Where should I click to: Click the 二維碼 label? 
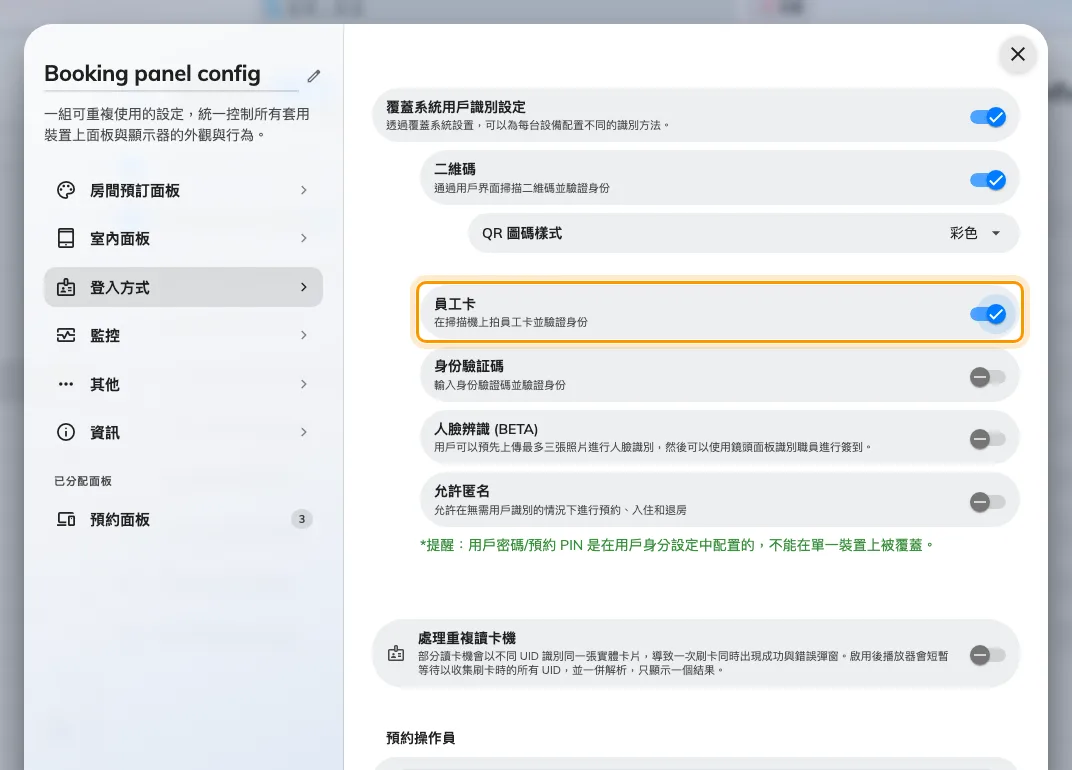455,169
